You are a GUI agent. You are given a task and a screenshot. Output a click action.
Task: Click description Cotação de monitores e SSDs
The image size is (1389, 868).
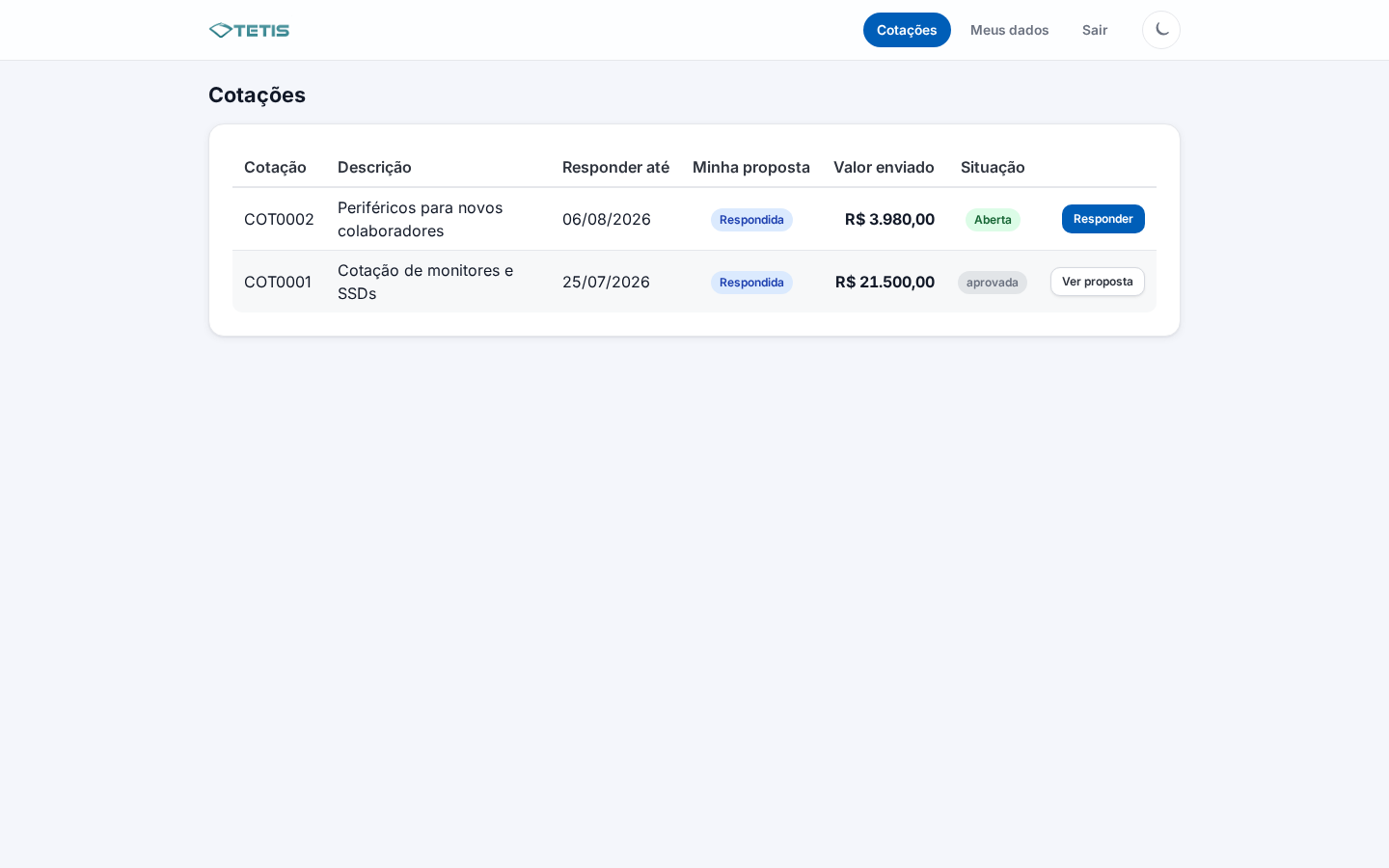tap(425, 282)
